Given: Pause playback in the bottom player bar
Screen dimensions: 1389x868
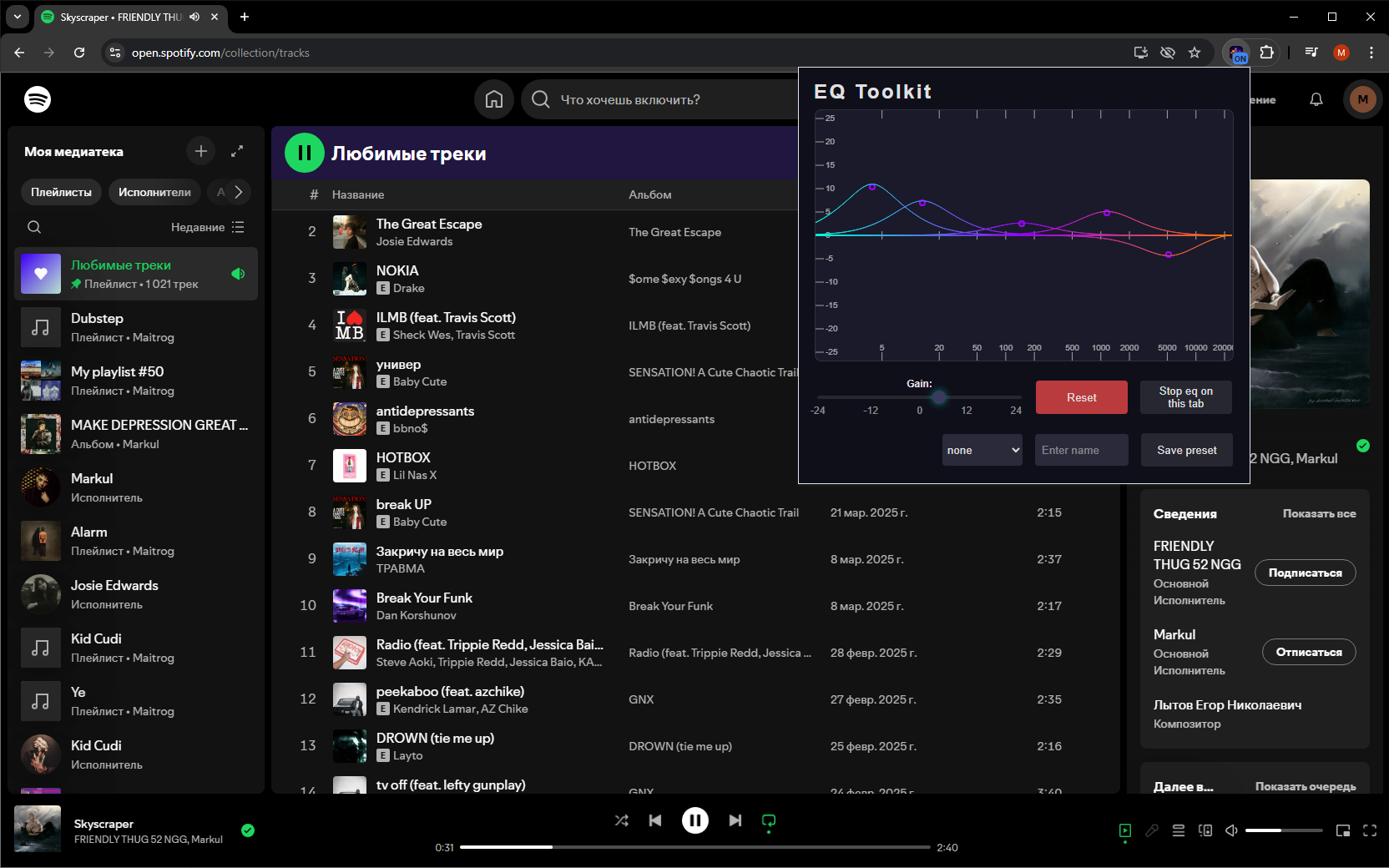Looking at the screenshot, I should click(695, 820).
